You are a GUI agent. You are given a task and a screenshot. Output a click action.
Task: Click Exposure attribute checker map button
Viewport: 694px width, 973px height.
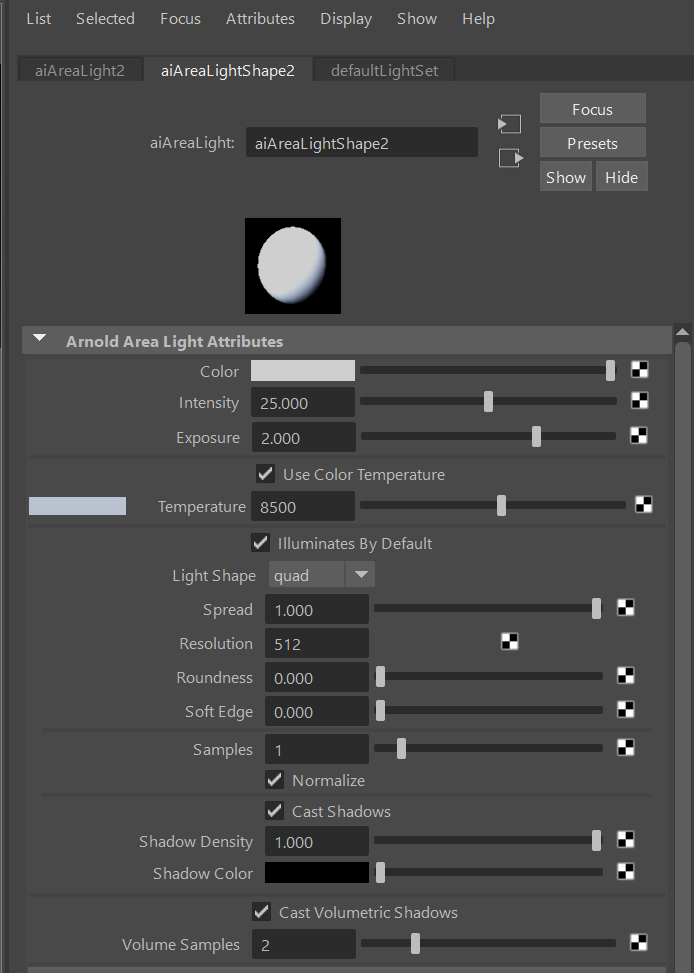(x=639, y=436)
